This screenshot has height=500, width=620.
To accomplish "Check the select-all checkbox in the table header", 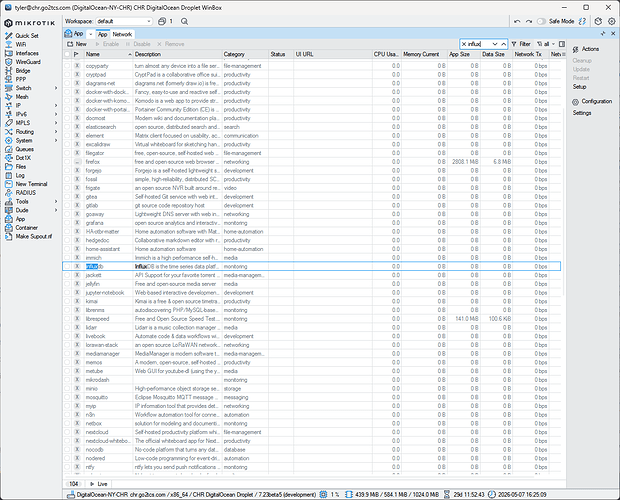I will (x=67, y=54).
